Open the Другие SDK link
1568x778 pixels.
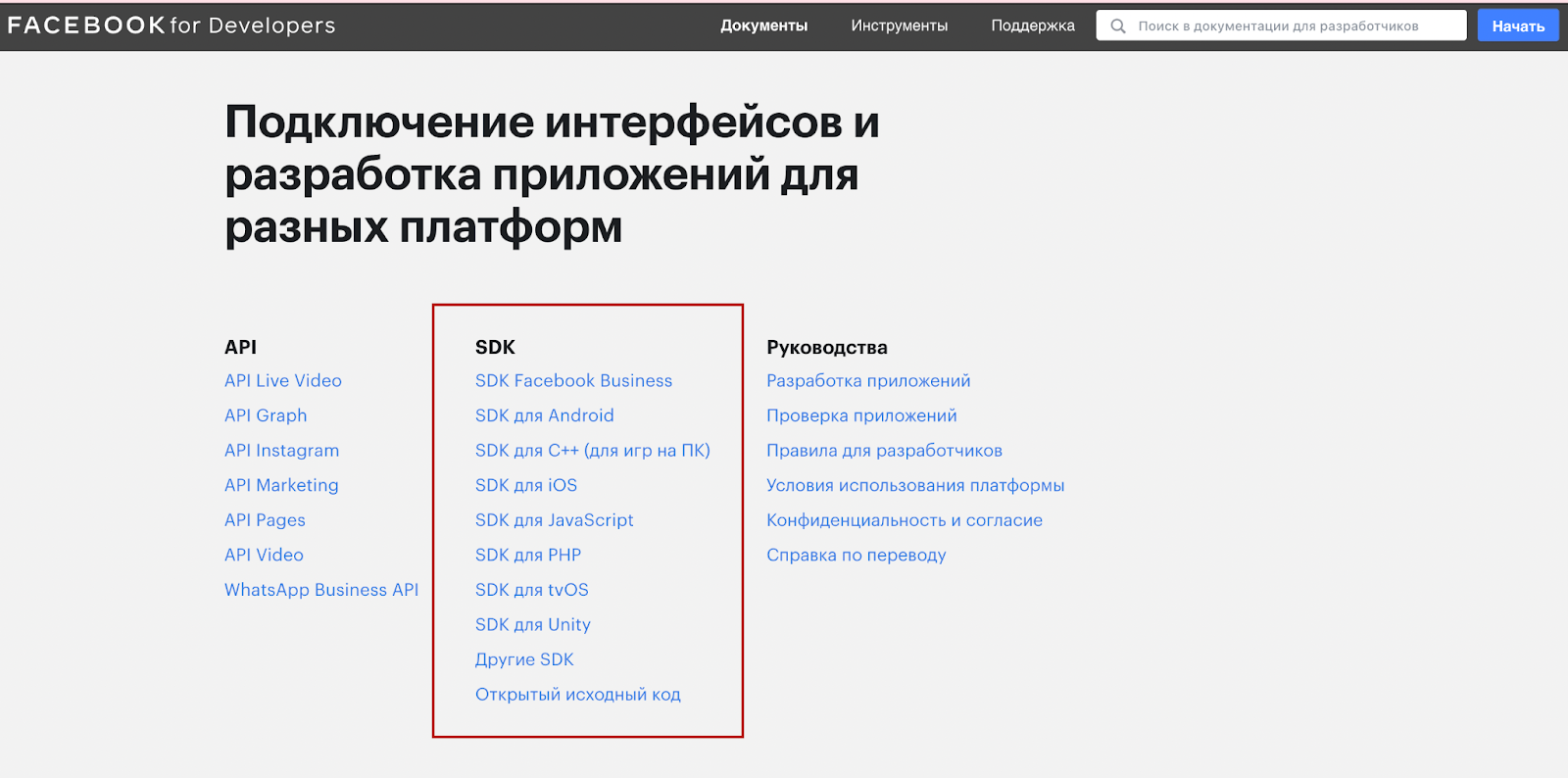(x=524, y=659)
